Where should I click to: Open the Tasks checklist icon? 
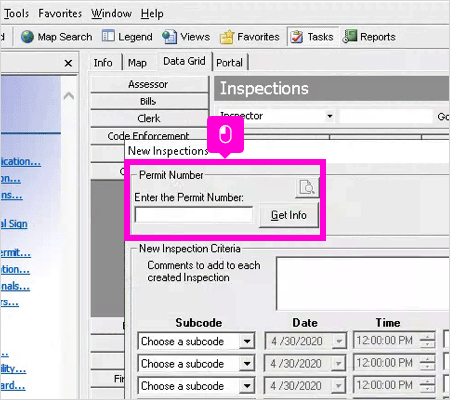click(296, 37)
